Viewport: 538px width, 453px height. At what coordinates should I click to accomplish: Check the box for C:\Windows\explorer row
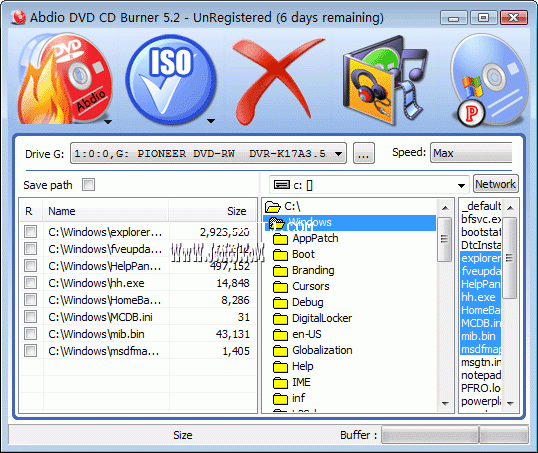point(31,232)
